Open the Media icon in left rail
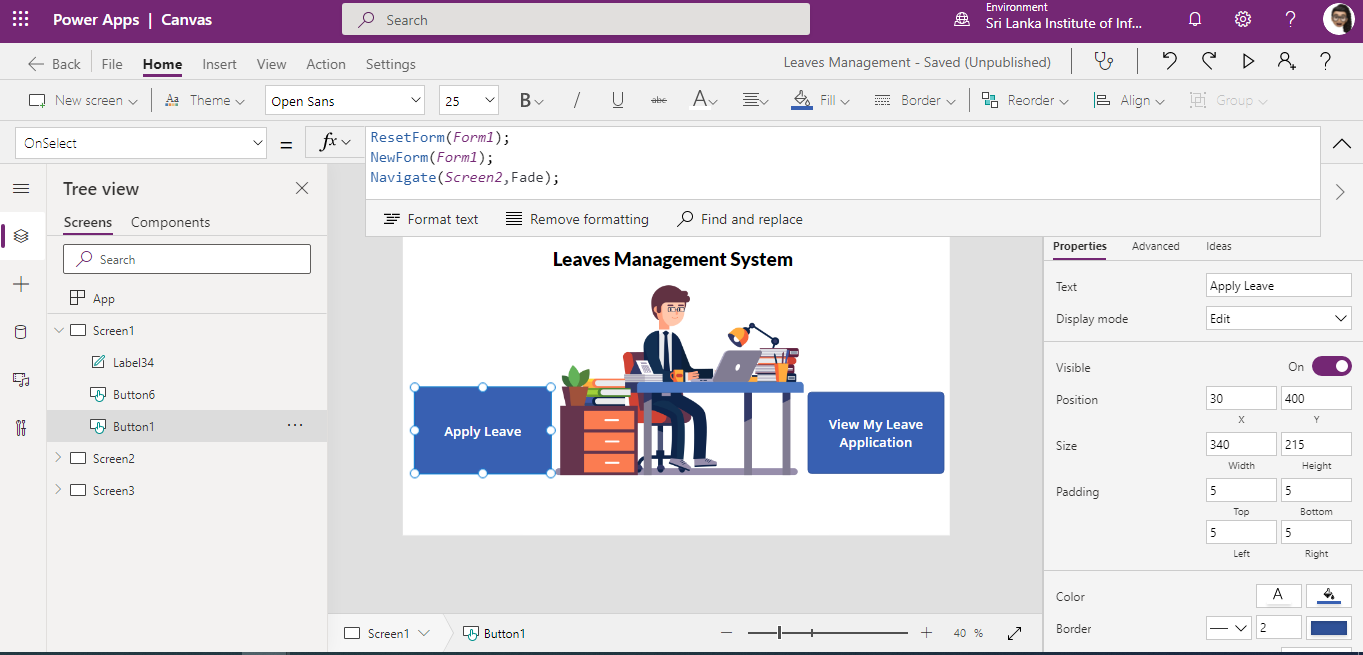 coord(21,380)
